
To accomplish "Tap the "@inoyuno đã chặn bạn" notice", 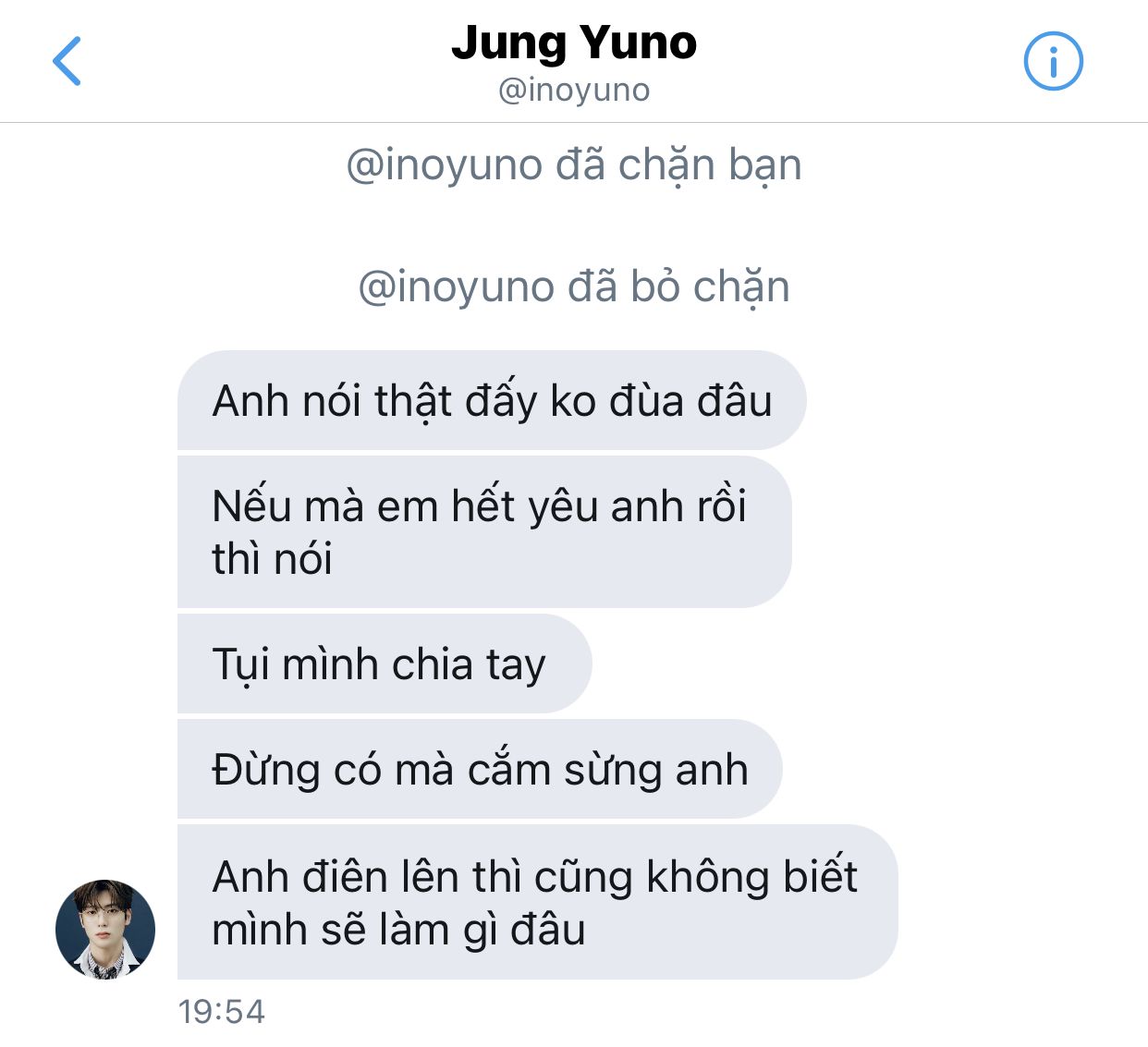I will pyautogui.click(x=574, y=166).
